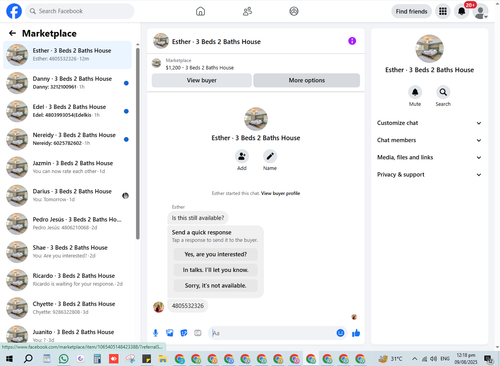Open the Shae conversation
Viewport: 500px width, 366px height.
coord(68,252)
